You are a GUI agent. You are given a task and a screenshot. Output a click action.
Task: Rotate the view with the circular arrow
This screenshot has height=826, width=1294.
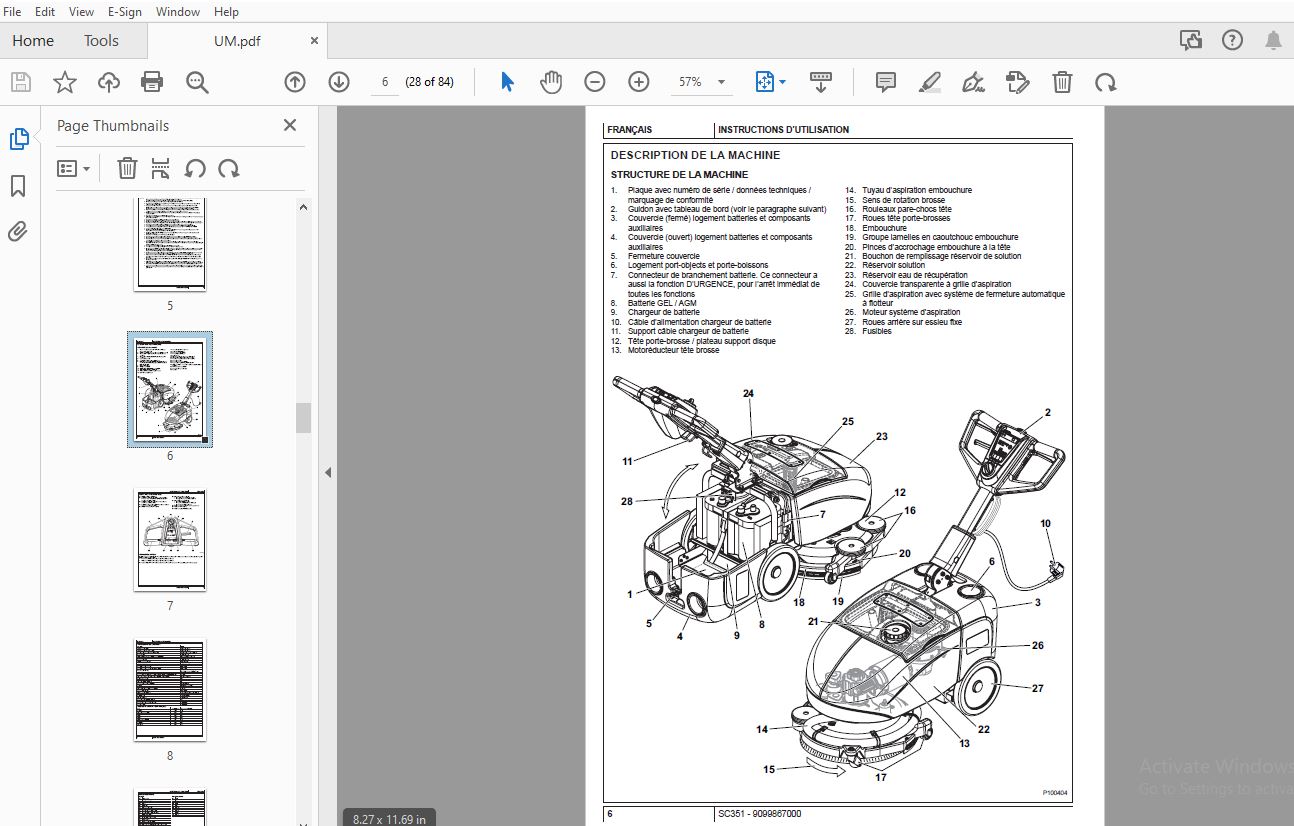[x=1105, y=83]
